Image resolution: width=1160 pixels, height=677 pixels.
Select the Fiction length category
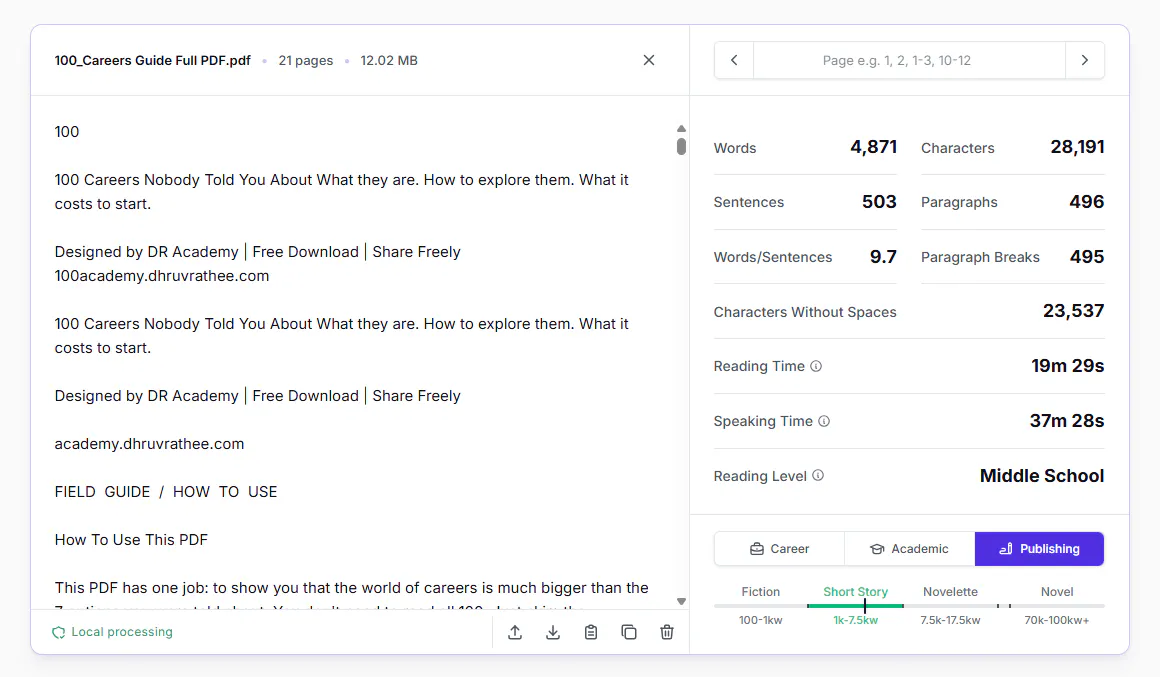(761, 592)
